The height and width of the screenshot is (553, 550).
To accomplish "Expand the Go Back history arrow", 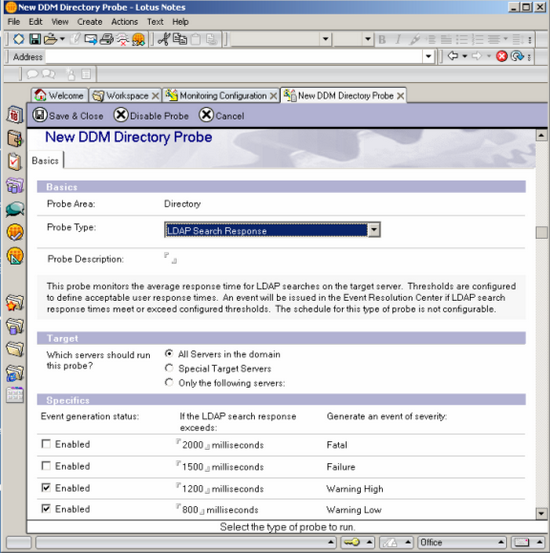I will click(465, 56).
